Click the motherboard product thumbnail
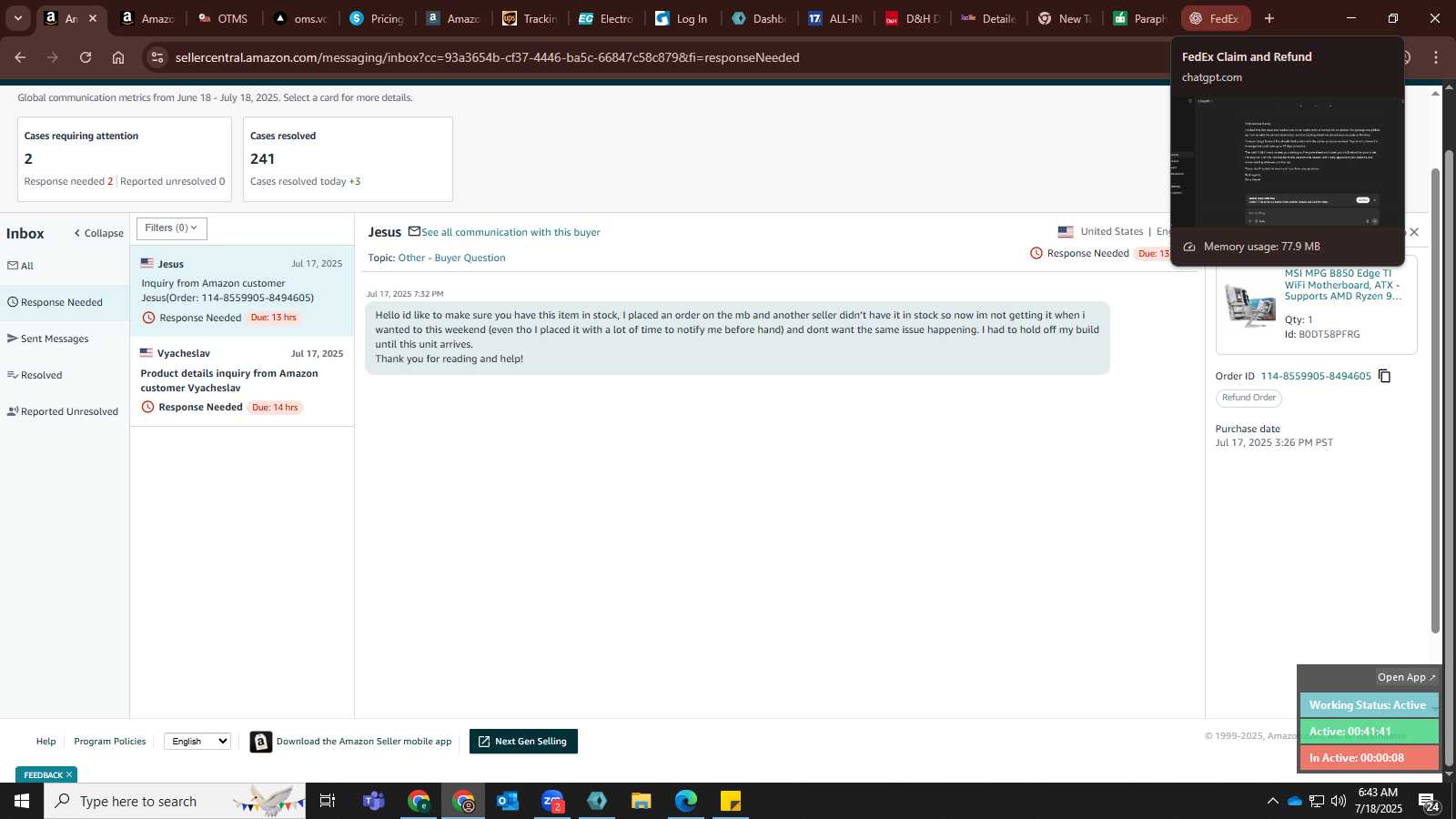The width and height of the screenshot is (1456, 819). 1249,305
